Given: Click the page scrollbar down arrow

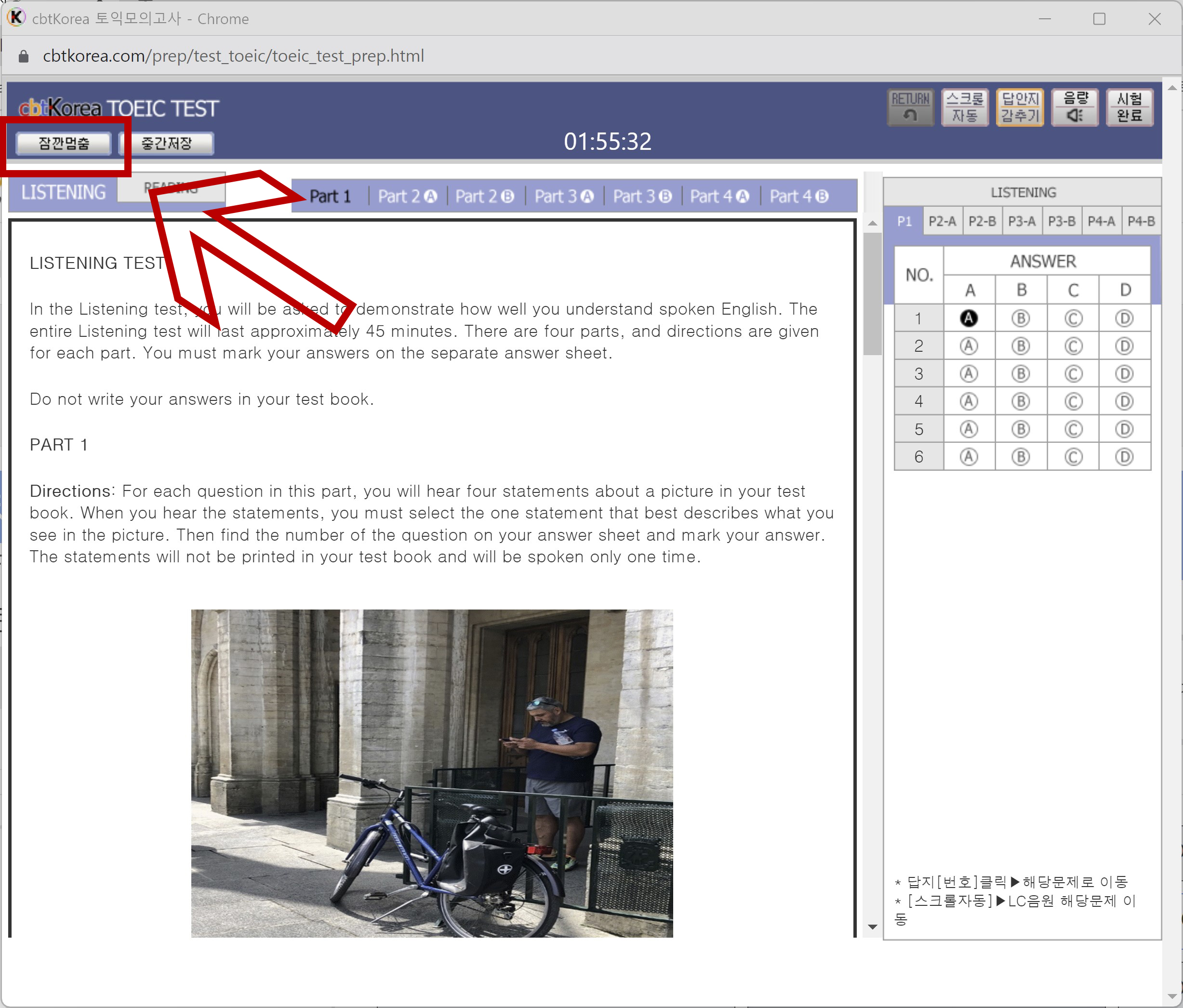Looking at the screenshot, I should 1172,996.
